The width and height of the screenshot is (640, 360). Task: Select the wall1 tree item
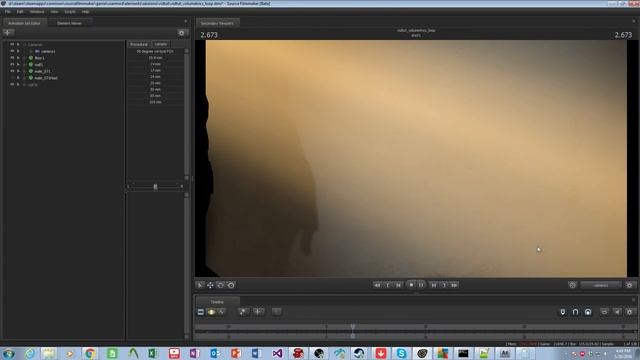point(38,64)
